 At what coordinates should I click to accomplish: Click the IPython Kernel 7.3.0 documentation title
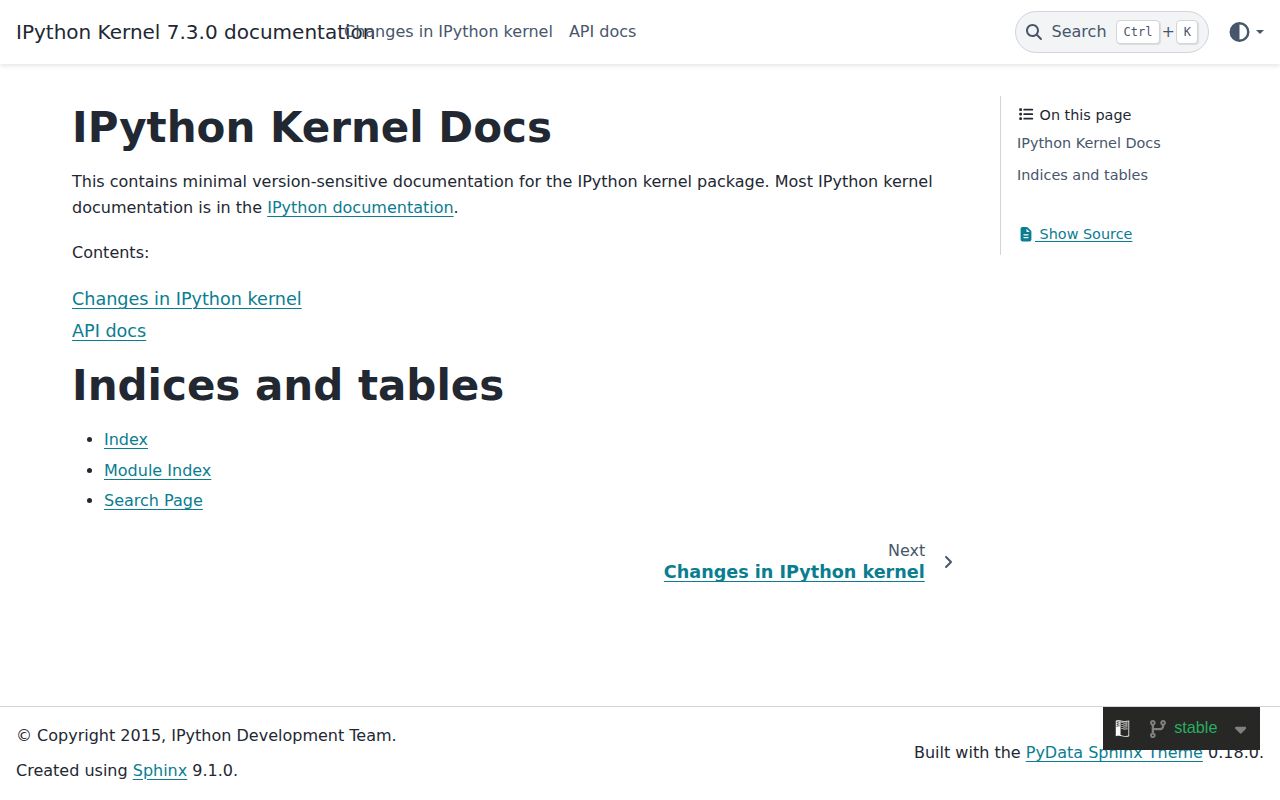point(195,32)
